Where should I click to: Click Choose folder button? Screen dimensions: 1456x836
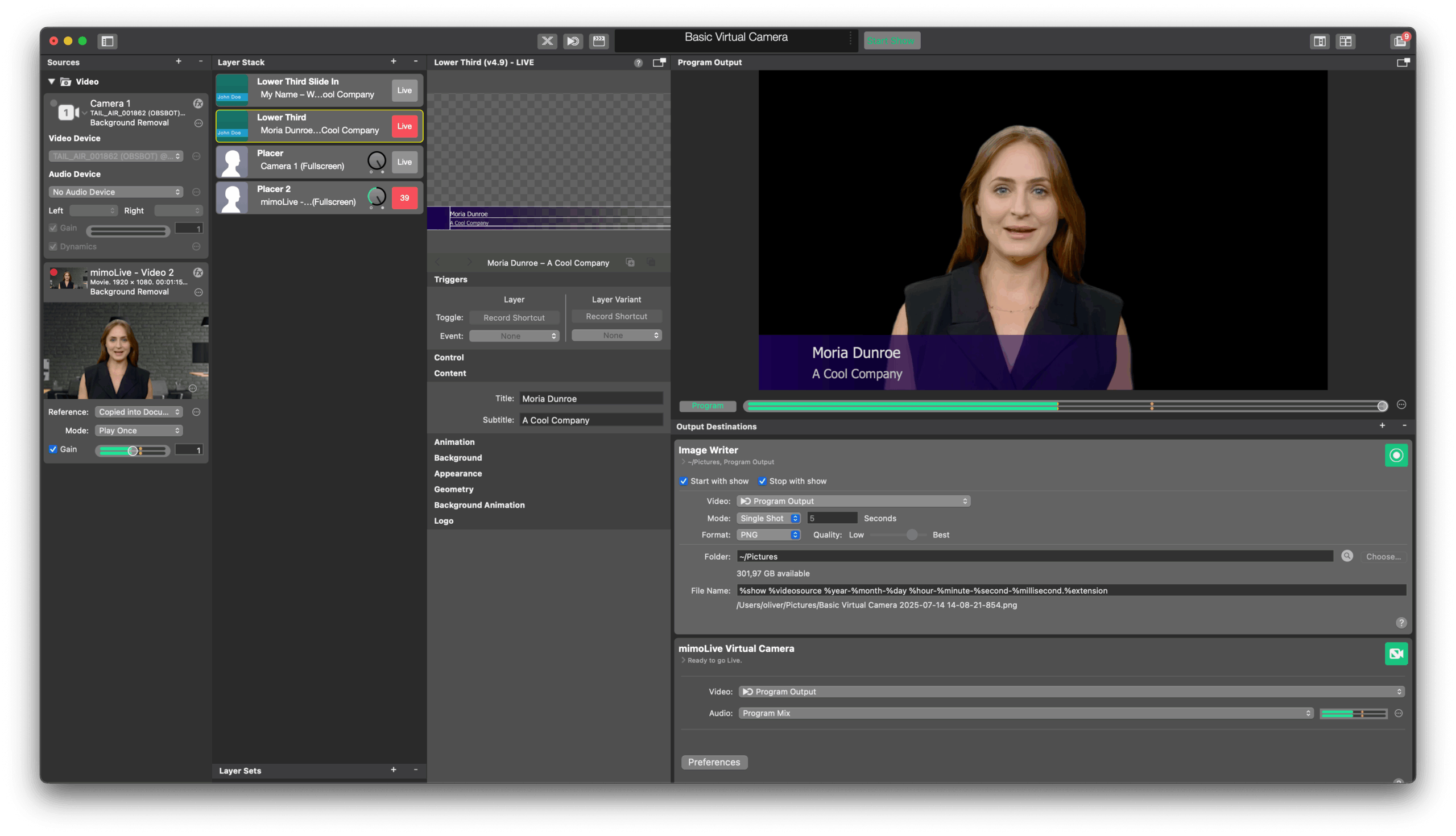pyautogui.click(x=1383, y=556)
